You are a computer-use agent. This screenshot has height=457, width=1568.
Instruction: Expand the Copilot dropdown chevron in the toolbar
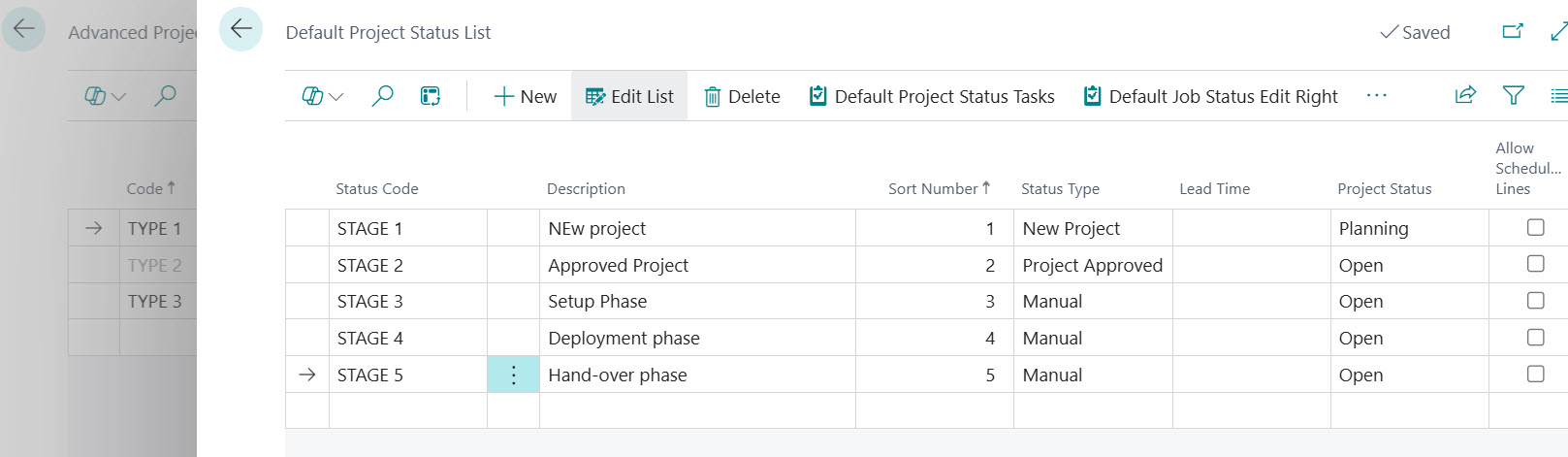[x=336, y=97]
